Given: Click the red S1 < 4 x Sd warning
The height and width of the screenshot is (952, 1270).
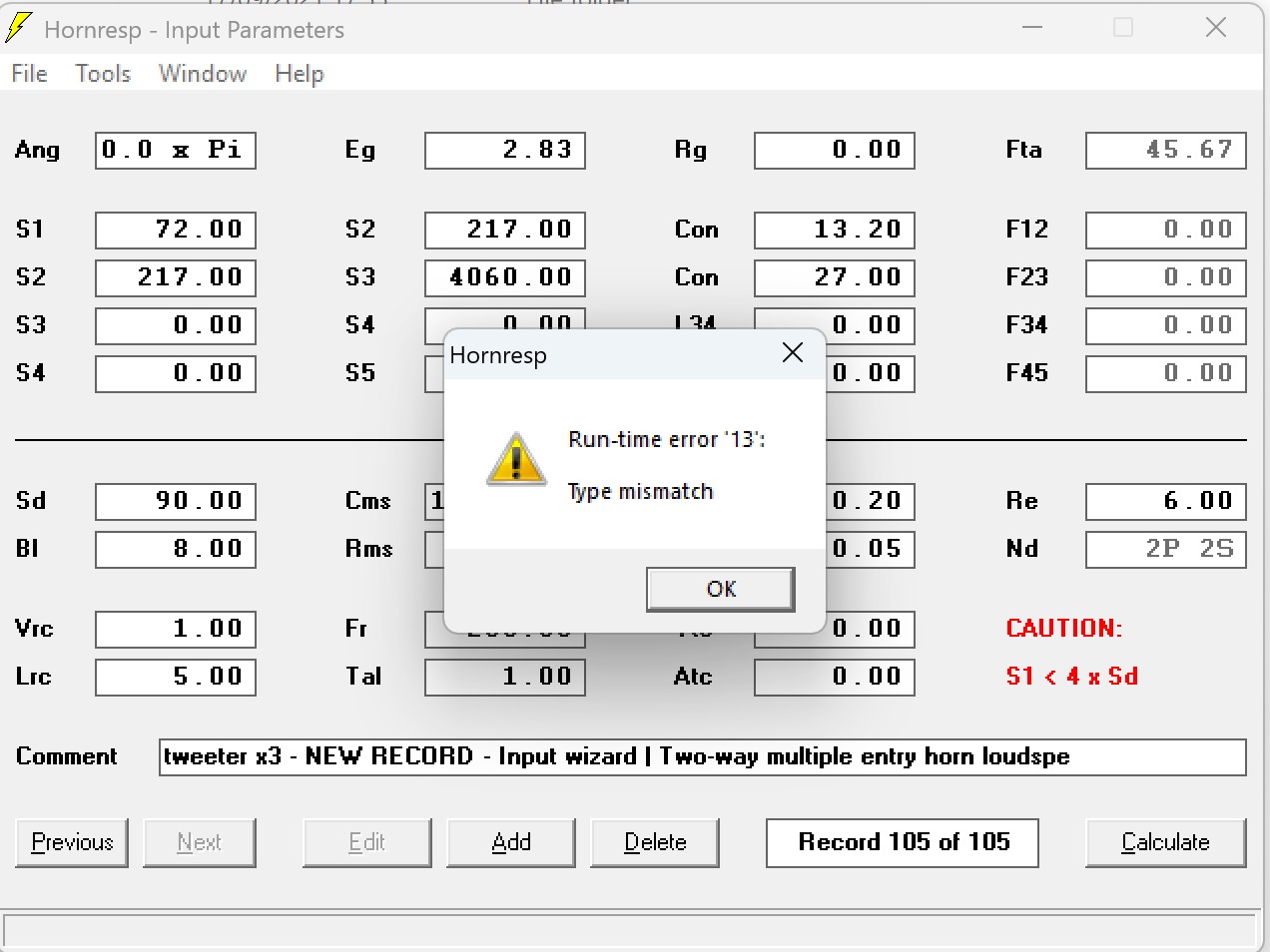Looking at the screenshot, I should point(1072,677).
